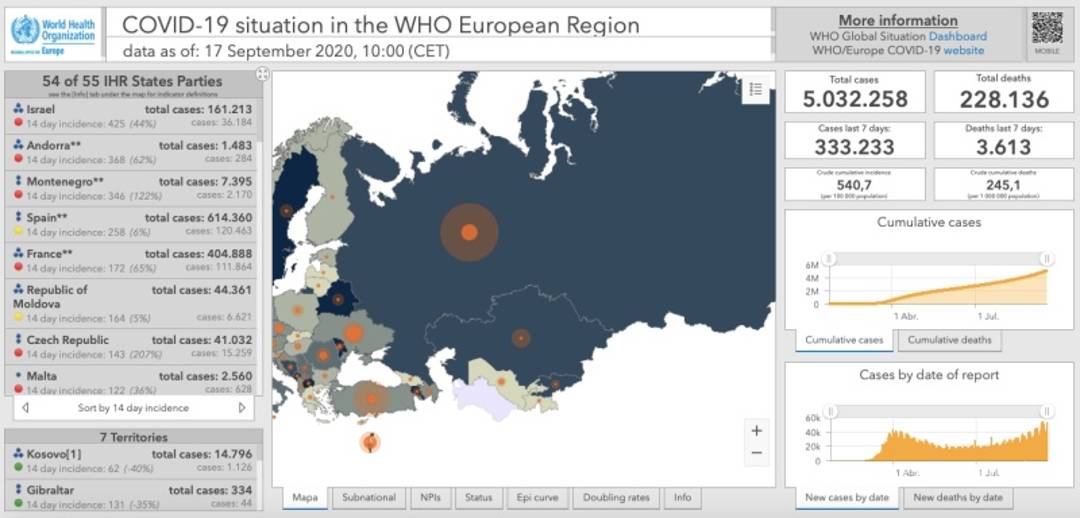The image size is (1080, 518).
Task: Grab left range handle on Cumulative cases chart
Action: click(829, 259)
